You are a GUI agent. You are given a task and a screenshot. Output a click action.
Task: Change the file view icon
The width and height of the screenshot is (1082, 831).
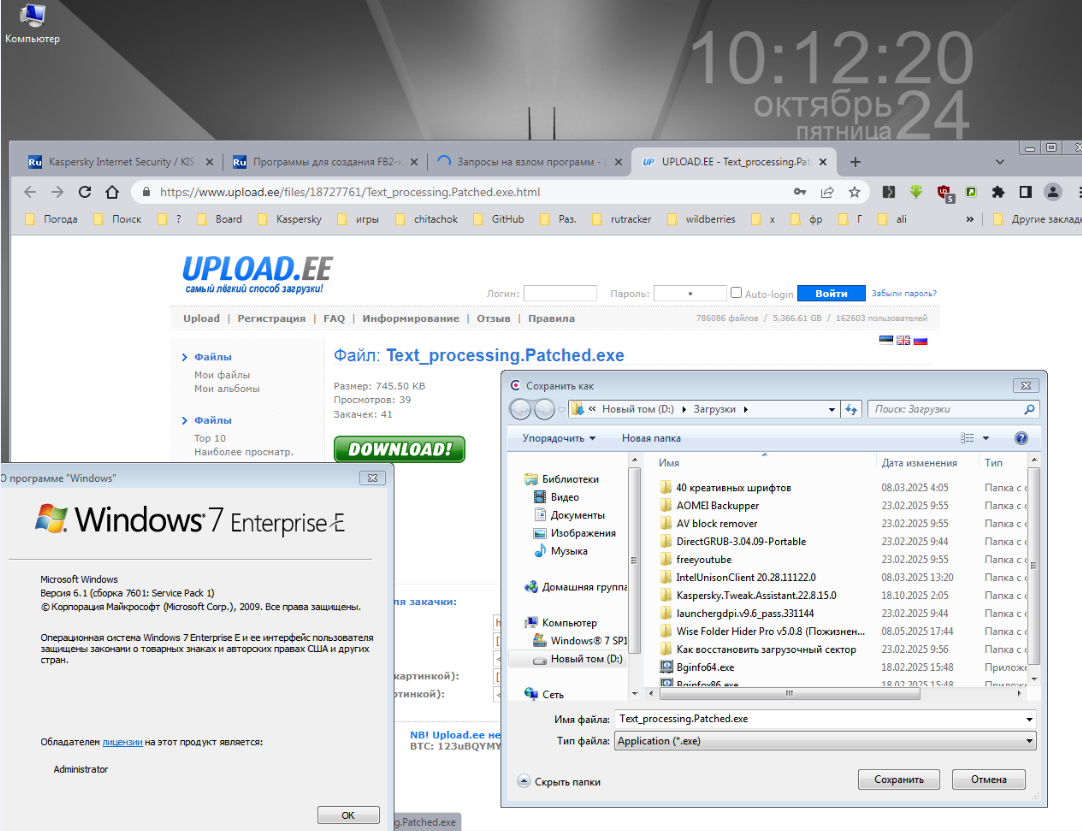pyautogui.click(x=967, y=438)
